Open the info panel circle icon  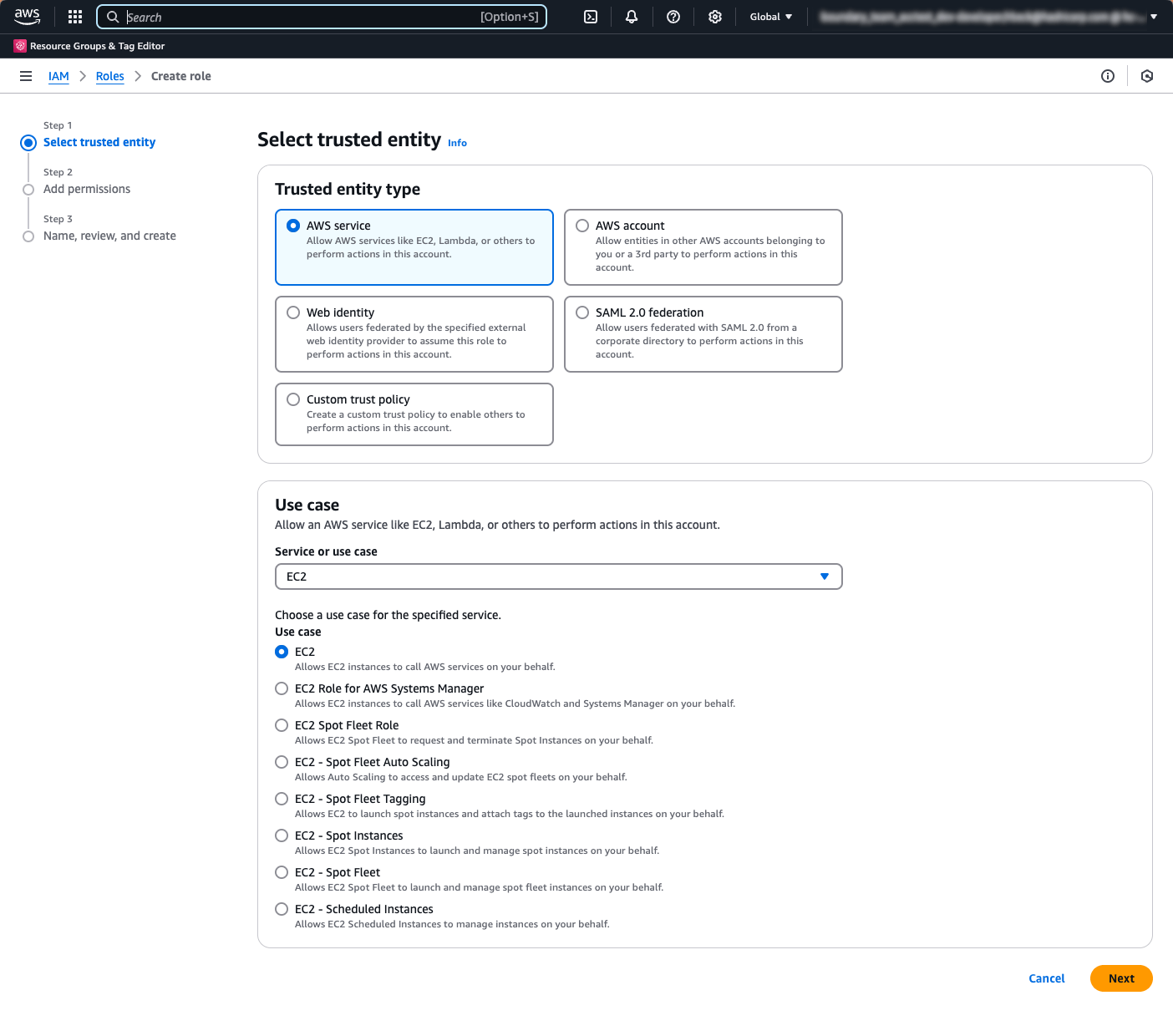pos(1108,76)
